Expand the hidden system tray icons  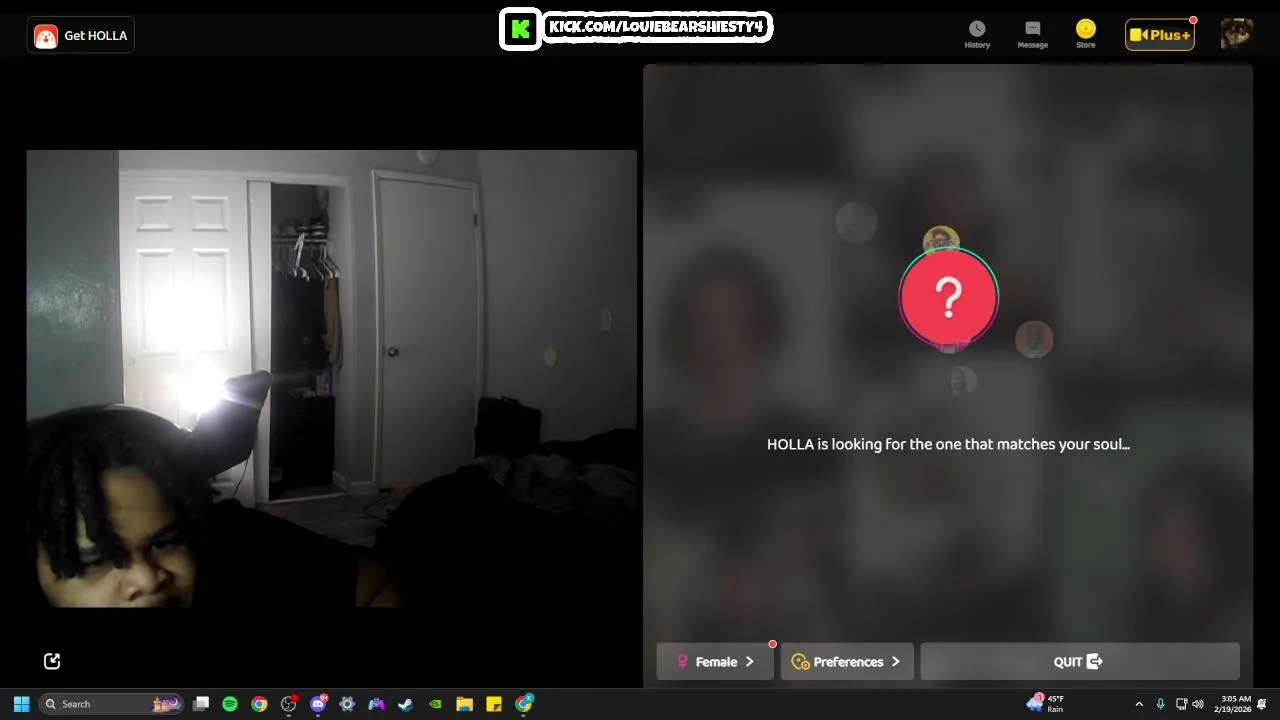pyautogui.click(x=1139, y=704)
